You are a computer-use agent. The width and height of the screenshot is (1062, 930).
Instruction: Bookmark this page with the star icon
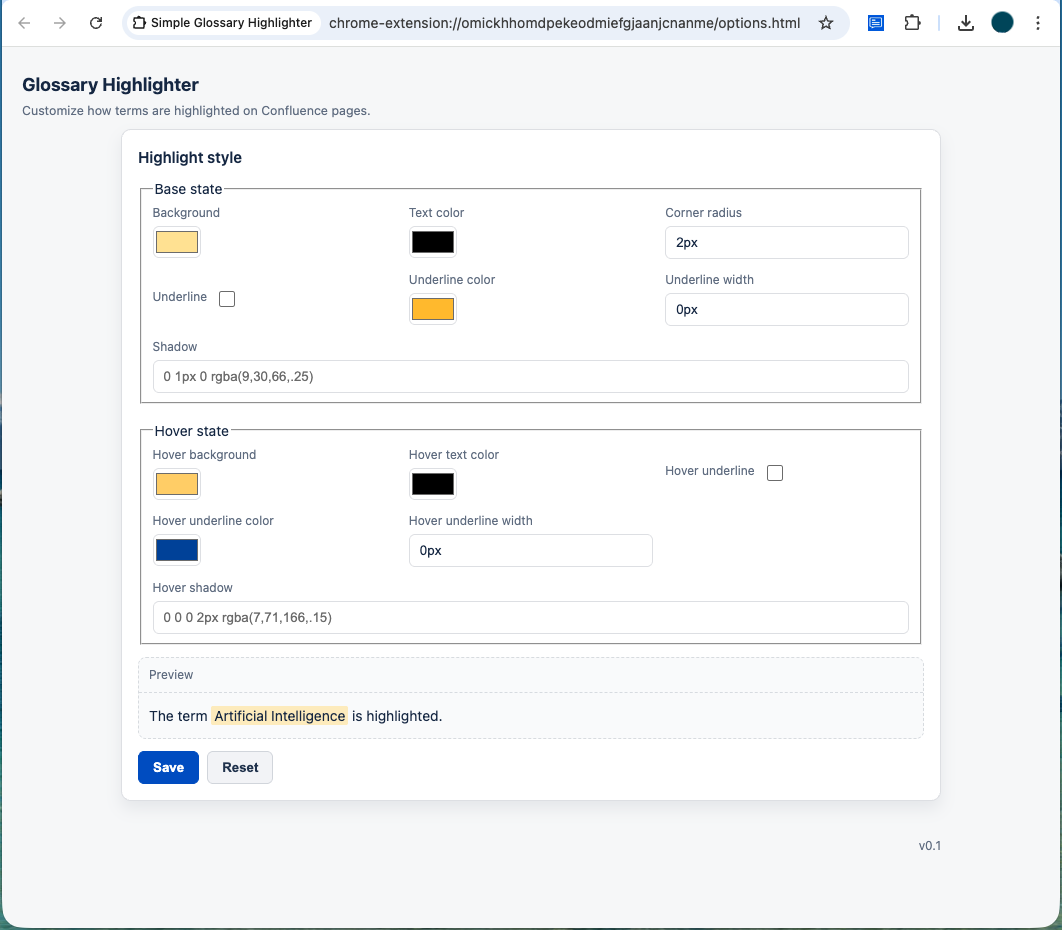(x=826, y=22)
